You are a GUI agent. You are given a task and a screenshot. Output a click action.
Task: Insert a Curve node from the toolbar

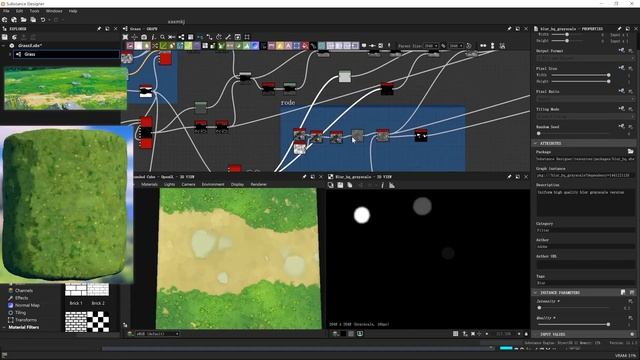163,46
